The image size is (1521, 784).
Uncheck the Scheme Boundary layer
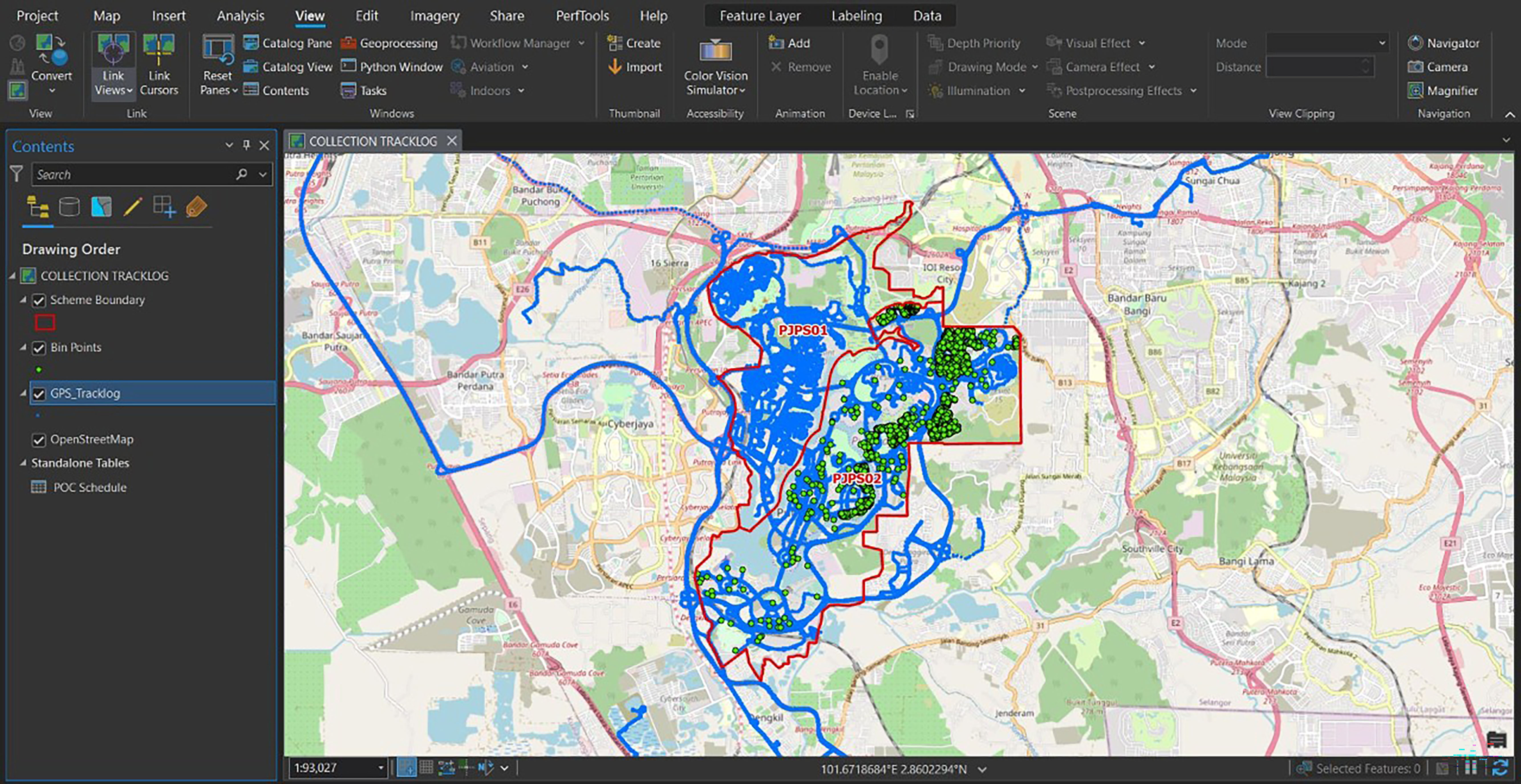coord(39,300)
